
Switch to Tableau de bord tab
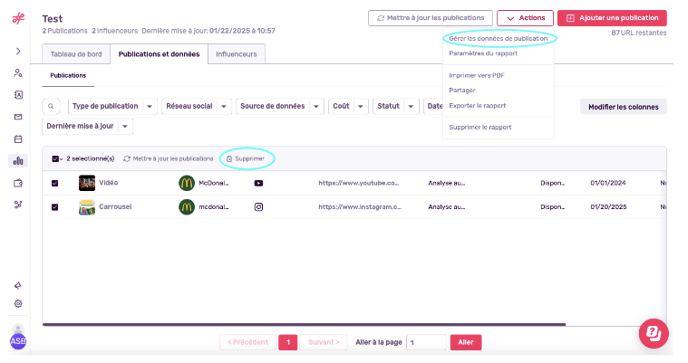point(76,54)
